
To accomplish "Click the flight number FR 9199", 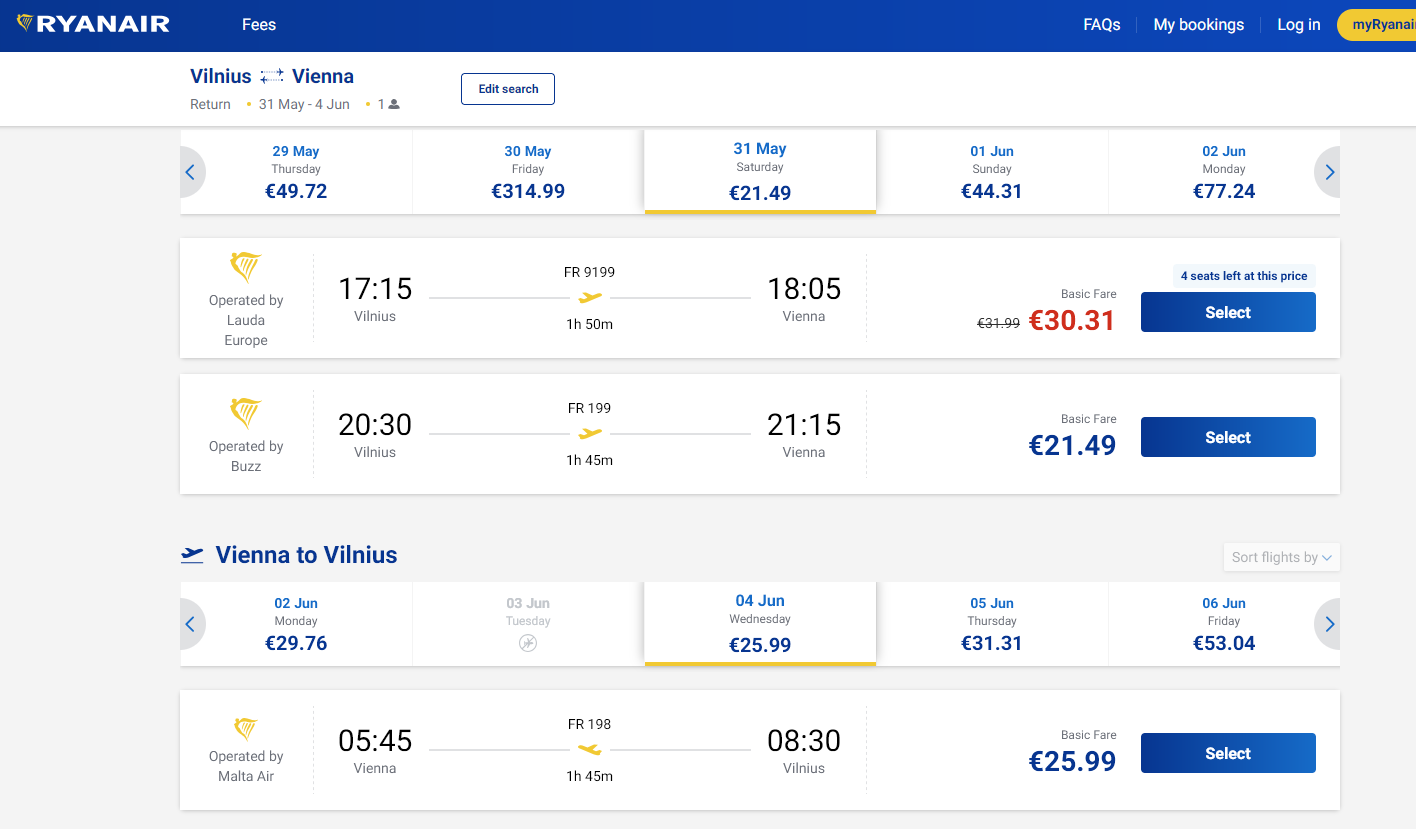I will [590, 272].
